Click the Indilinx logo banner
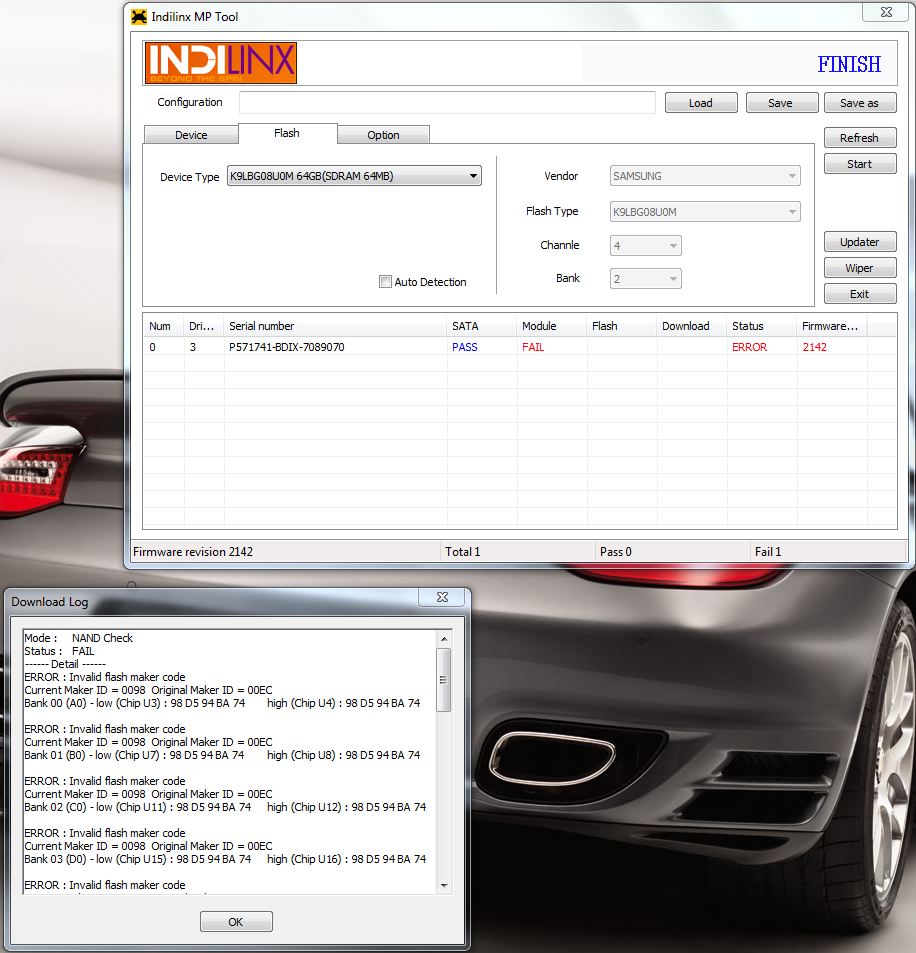The height and width of the screenshot is (953, 916). (221, 63)
